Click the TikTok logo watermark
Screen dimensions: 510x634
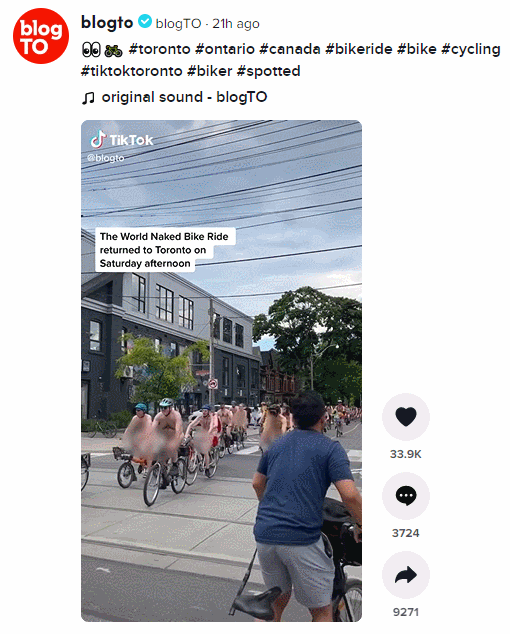pos(121,140)
